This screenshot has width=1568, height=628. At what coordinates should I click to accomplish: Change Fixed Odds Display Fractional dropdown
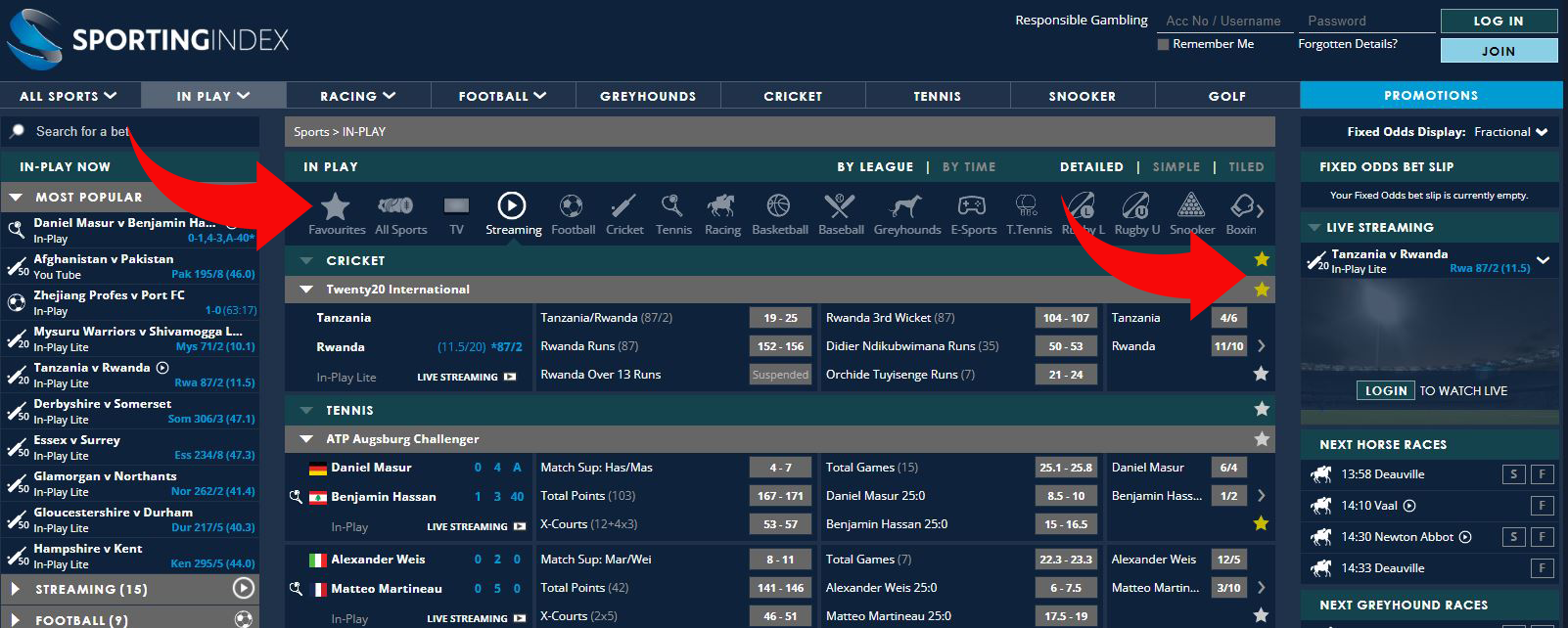(1511, 132)
